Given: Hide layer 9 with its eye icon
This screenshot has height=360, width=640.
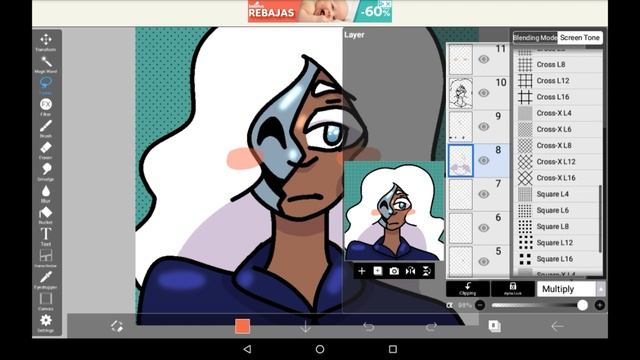Looking at the screenshot, I should (x=484, y=127).
